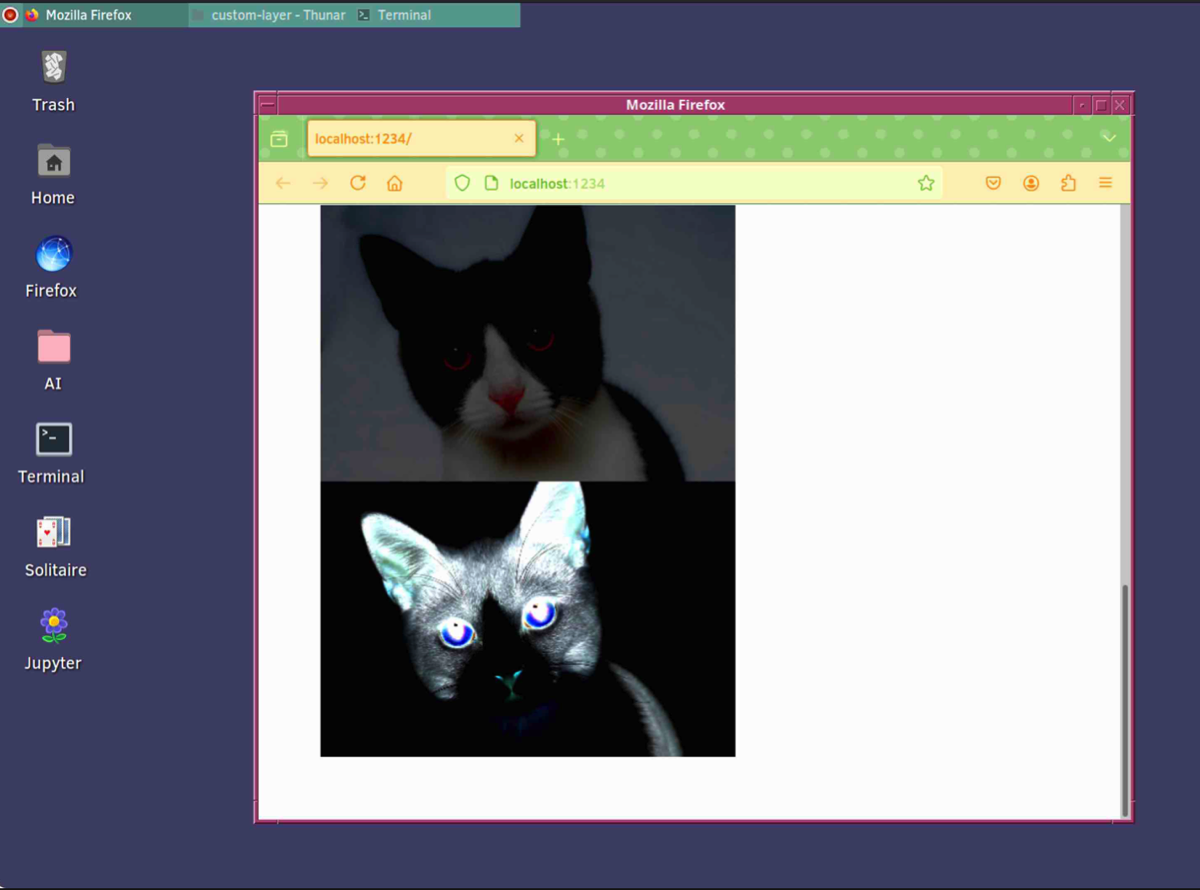Close the localhost:1234/ tab
1200x890 pixels.
click(x=519, y=139)
